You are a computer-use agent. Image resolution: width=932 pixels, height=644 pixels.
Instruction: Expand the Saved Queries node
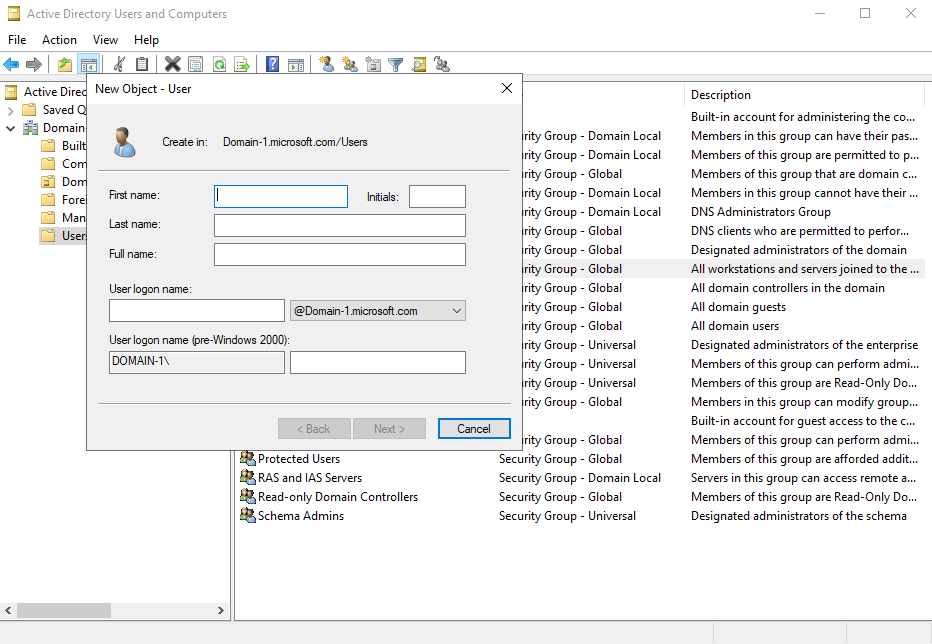(9, 109)
